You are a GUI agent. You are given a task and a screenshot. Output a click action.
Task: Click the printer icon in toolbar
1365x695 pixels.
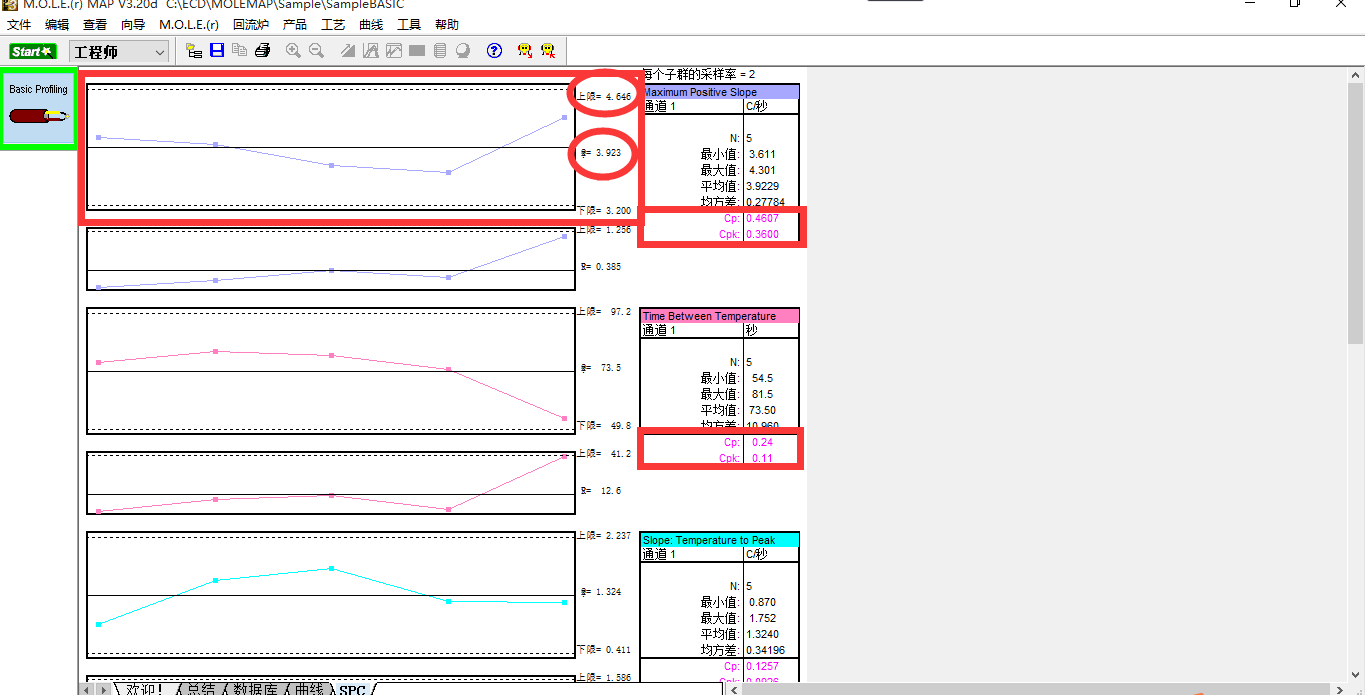point(262,51)
